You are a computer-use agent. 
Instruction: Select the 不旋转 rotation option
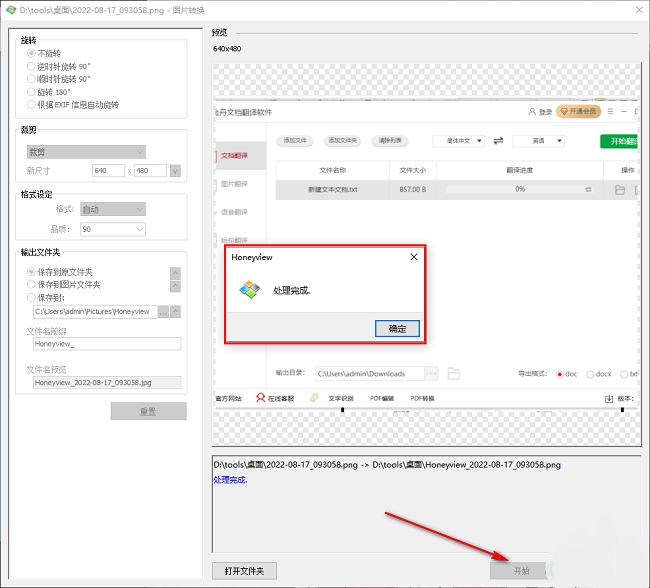(x=31, y=53)
